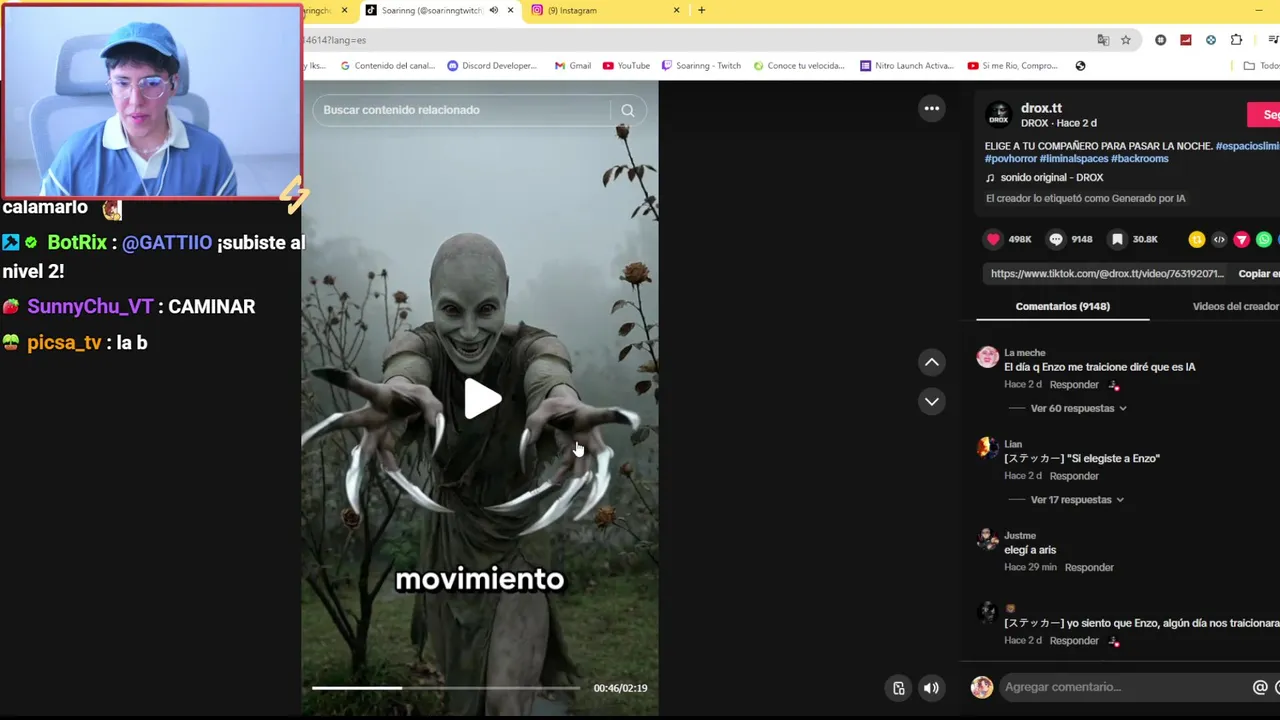Screen dimensions: 1280x720
Task: Click the 00:46/02:19 video time readout
Action: [620, 688]
